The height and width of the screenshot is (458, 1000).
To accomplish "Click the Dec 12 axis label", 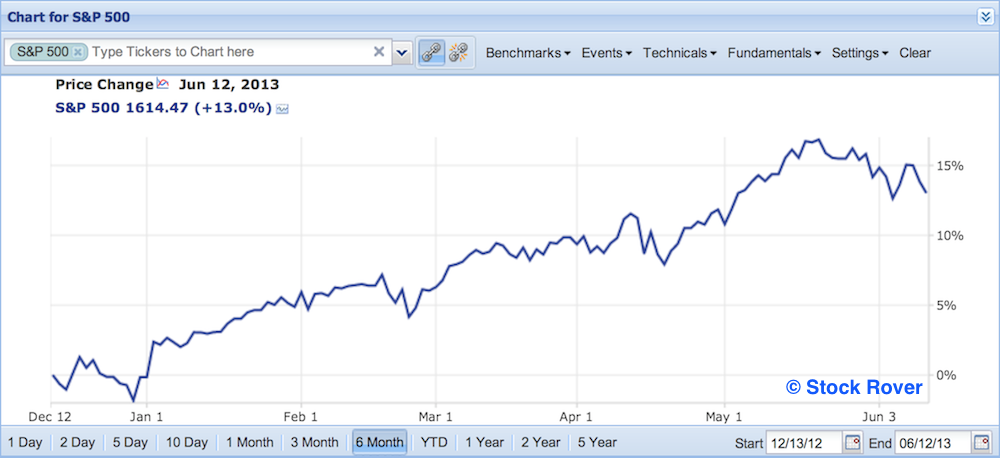I will point(50,416).
